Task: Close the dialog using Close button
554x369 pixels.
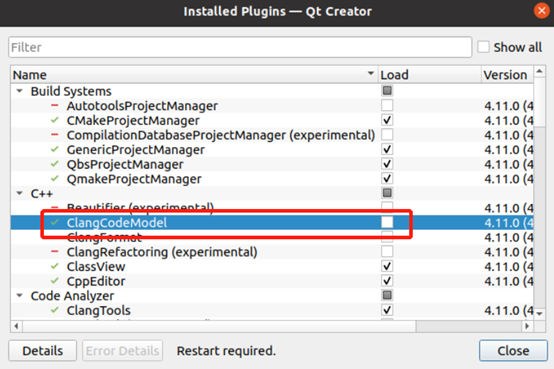Action: [x=513, y=351]
